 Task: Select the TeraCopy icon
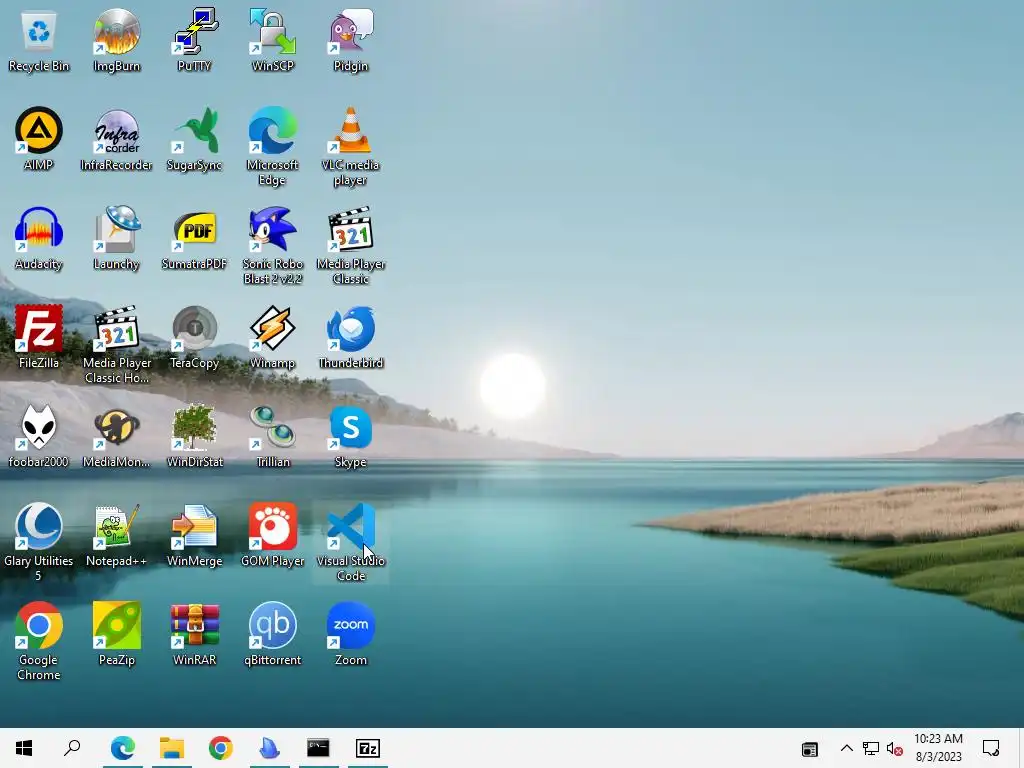[x=195, y=337]
